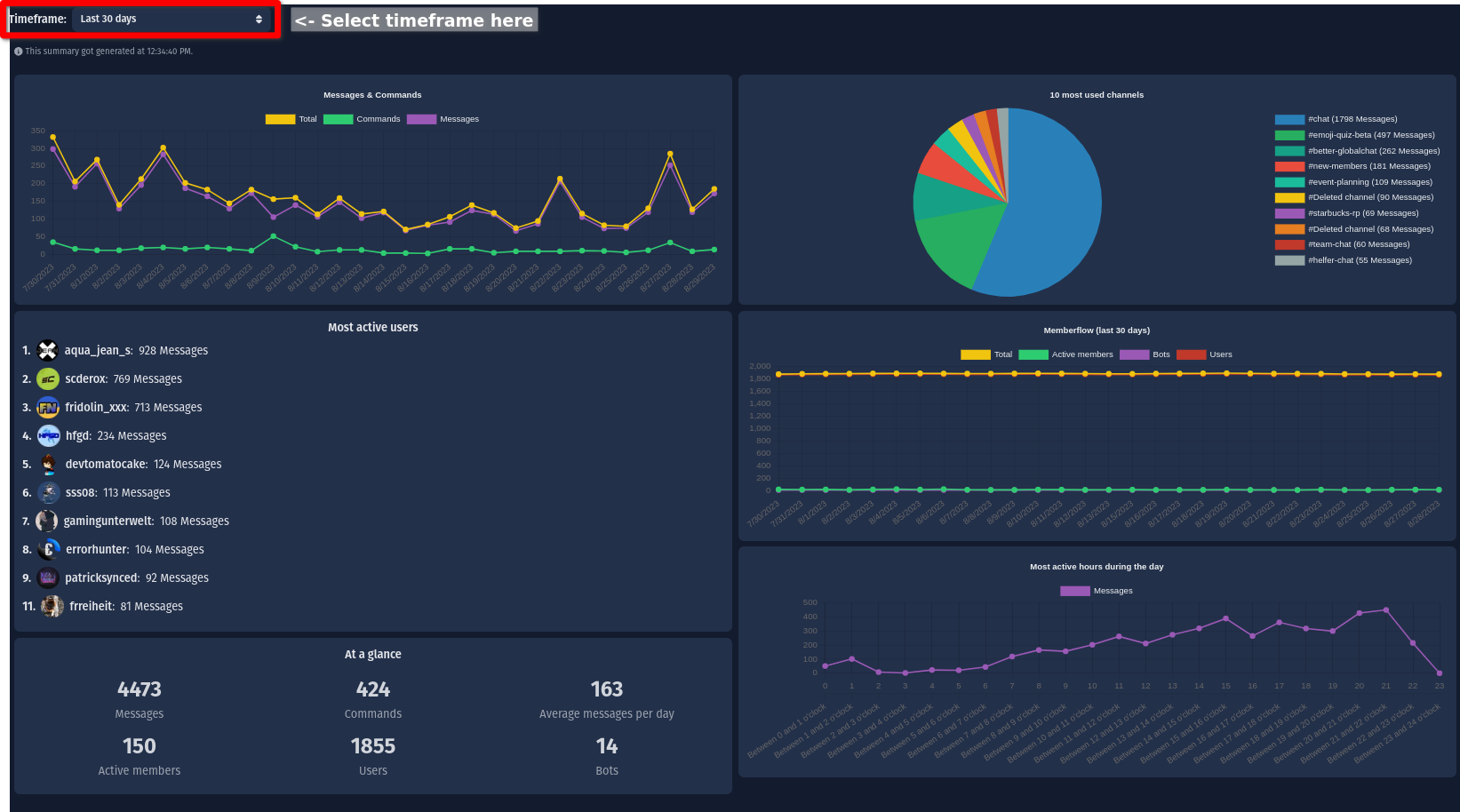
Task: Click hfgd user avatar
Action: (x=48, y=436)
